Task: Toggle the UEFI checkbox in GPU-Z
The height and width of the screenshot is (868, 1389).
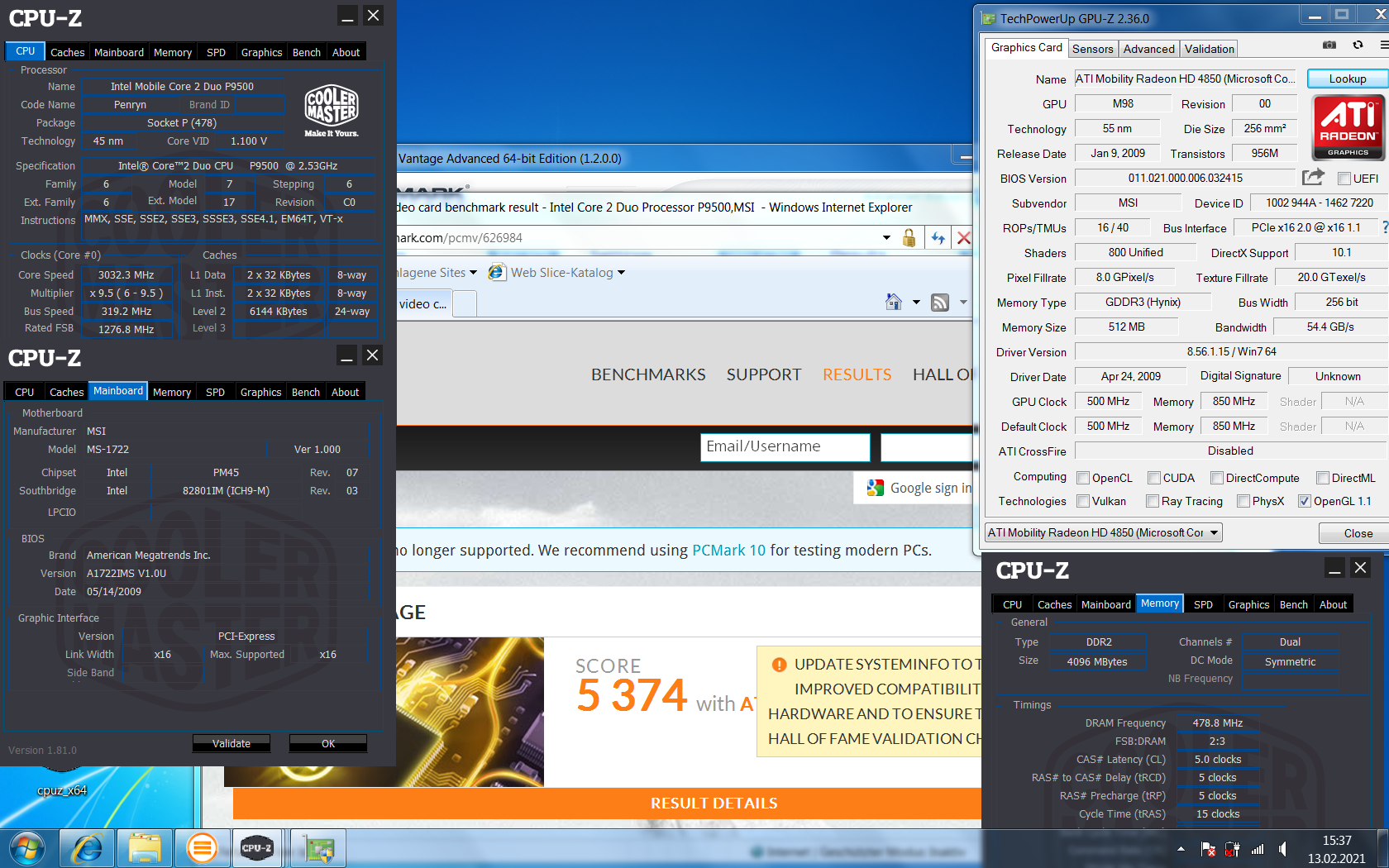Action: [x=1344, y=179]
